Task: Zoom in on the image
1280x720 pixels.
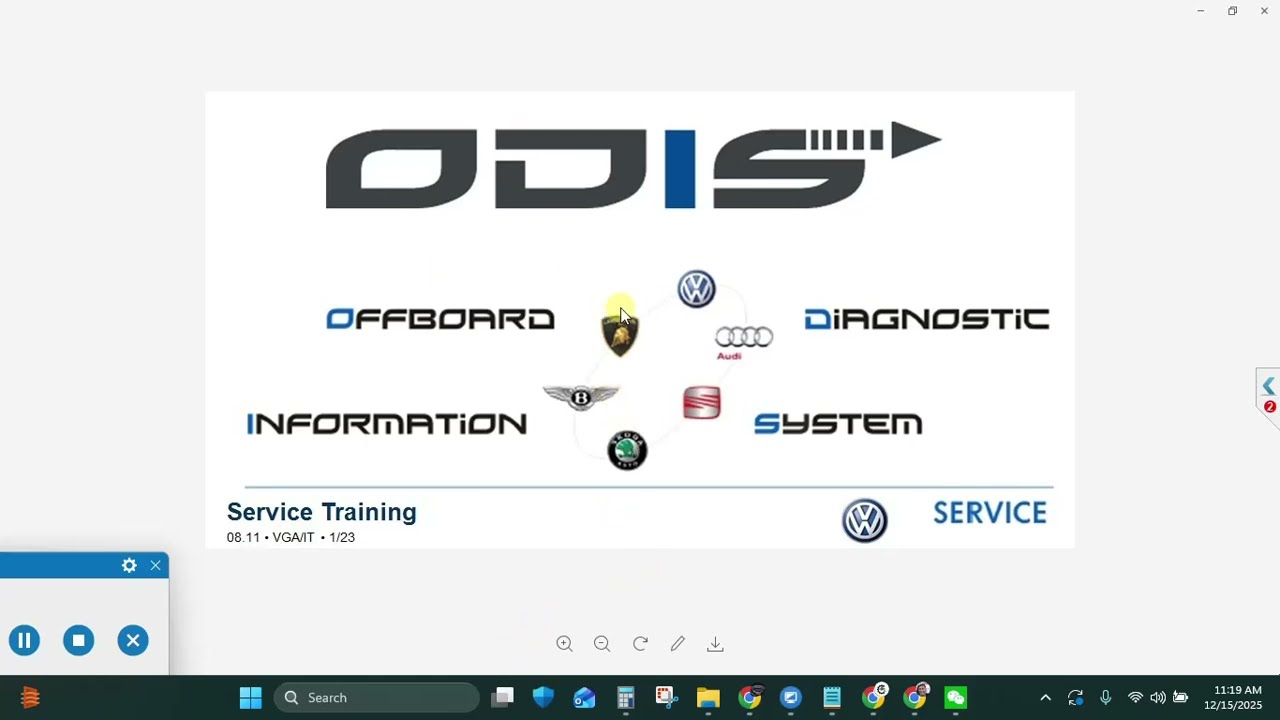Action: tap(564, 644)
